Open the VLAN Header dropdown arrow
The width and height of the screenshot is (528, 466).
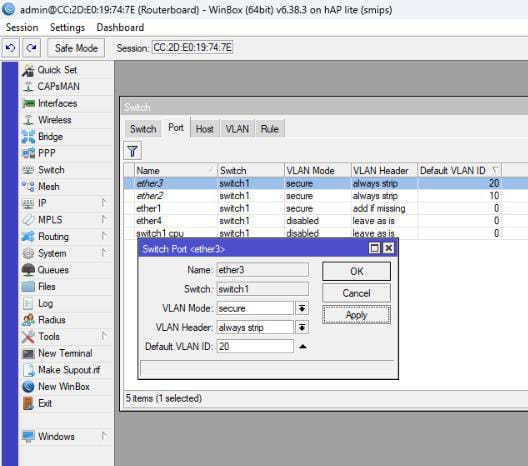[302, 327]
